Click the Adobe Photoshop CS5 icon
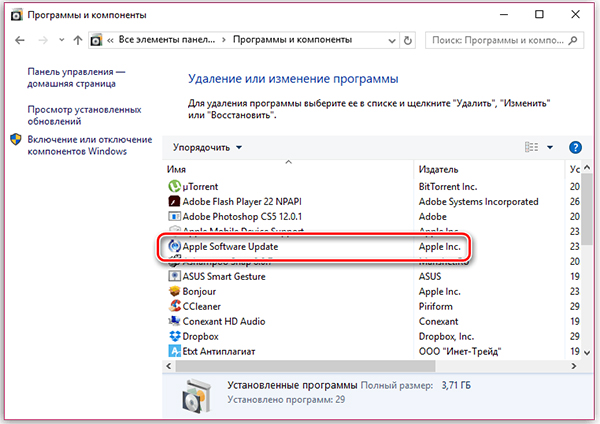This screenshot has height=424, width=600. pos(173,216)
